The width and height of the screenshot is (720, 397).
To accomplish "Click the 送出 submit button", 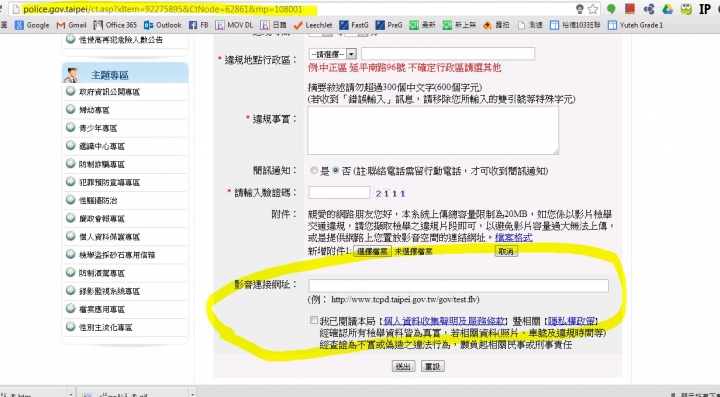I will tap(404, 366).
